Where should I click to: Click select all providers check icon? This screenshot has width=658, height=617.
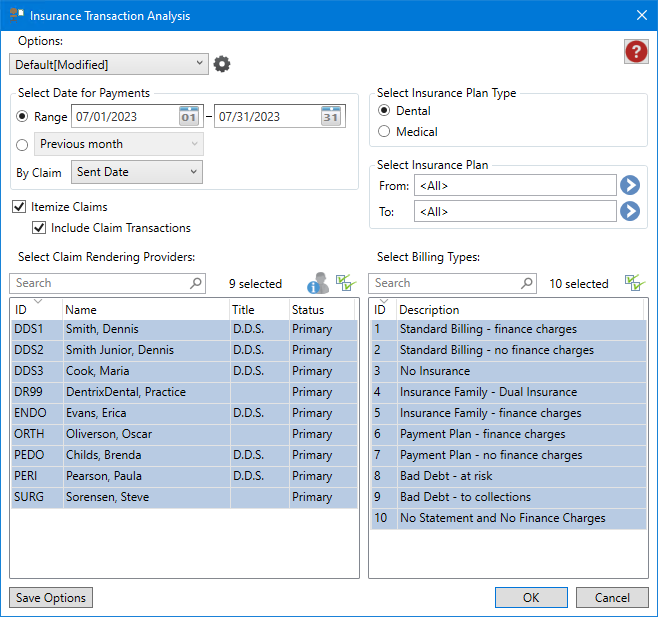point(346,283)
